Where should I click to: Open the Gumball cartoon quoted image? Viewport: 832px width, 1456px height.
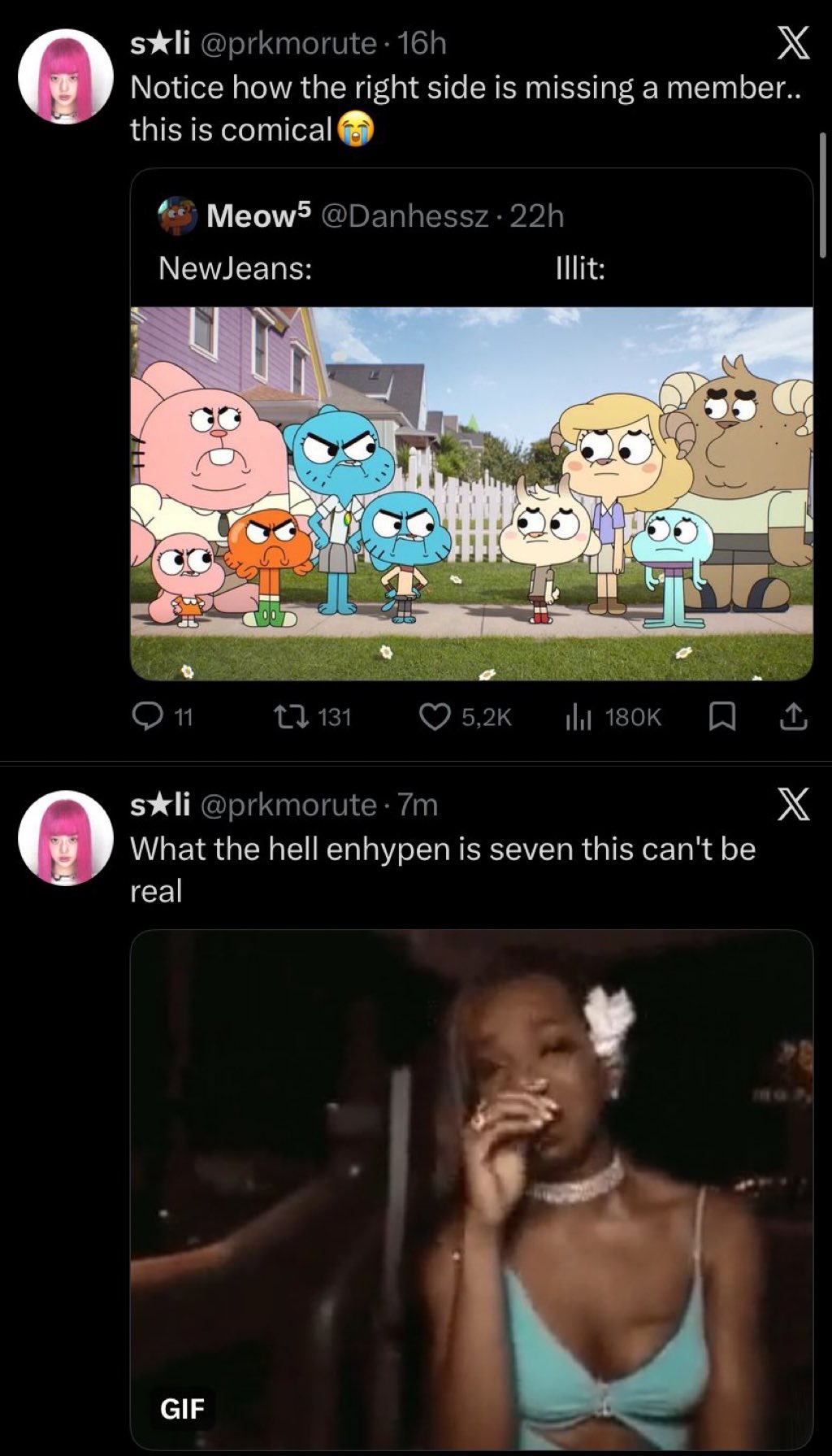coord(471,493)
